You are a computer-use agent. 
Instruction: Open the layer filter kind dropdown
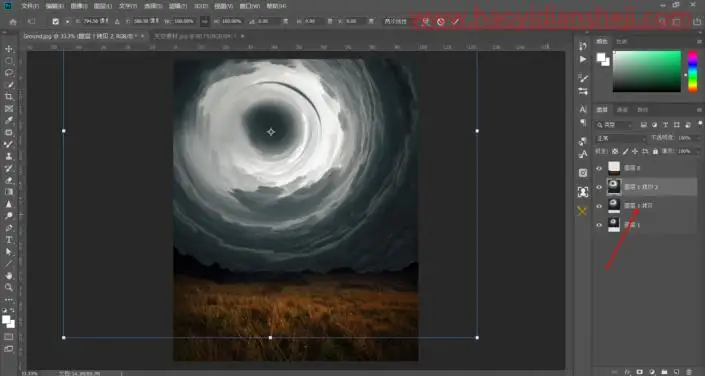point(614,125)
